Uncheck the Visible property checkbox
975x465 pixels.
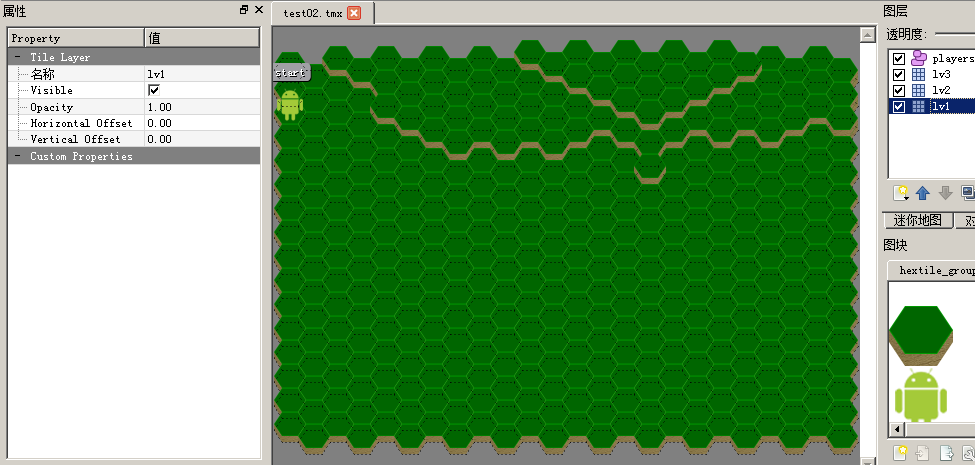[x=154, y=90]
